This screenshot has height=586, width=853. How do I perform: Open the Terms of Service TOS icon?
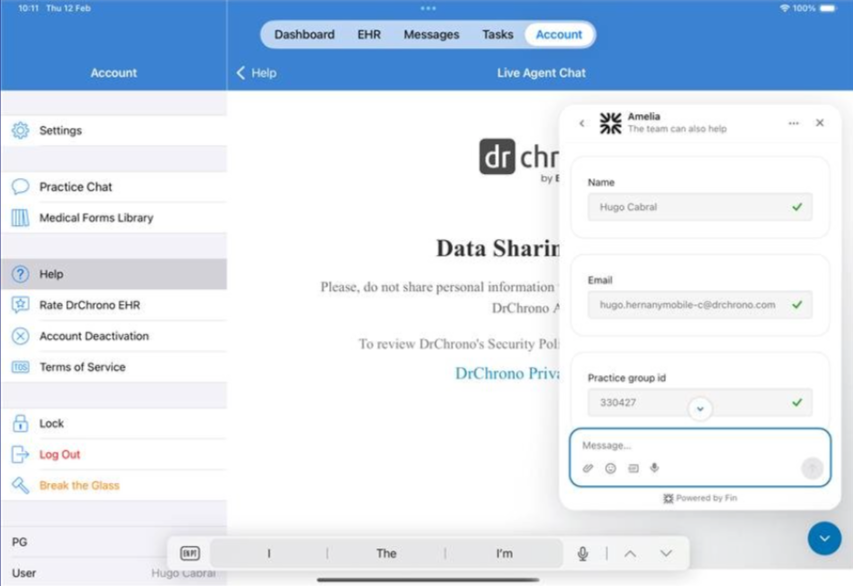tap(20, 367)
